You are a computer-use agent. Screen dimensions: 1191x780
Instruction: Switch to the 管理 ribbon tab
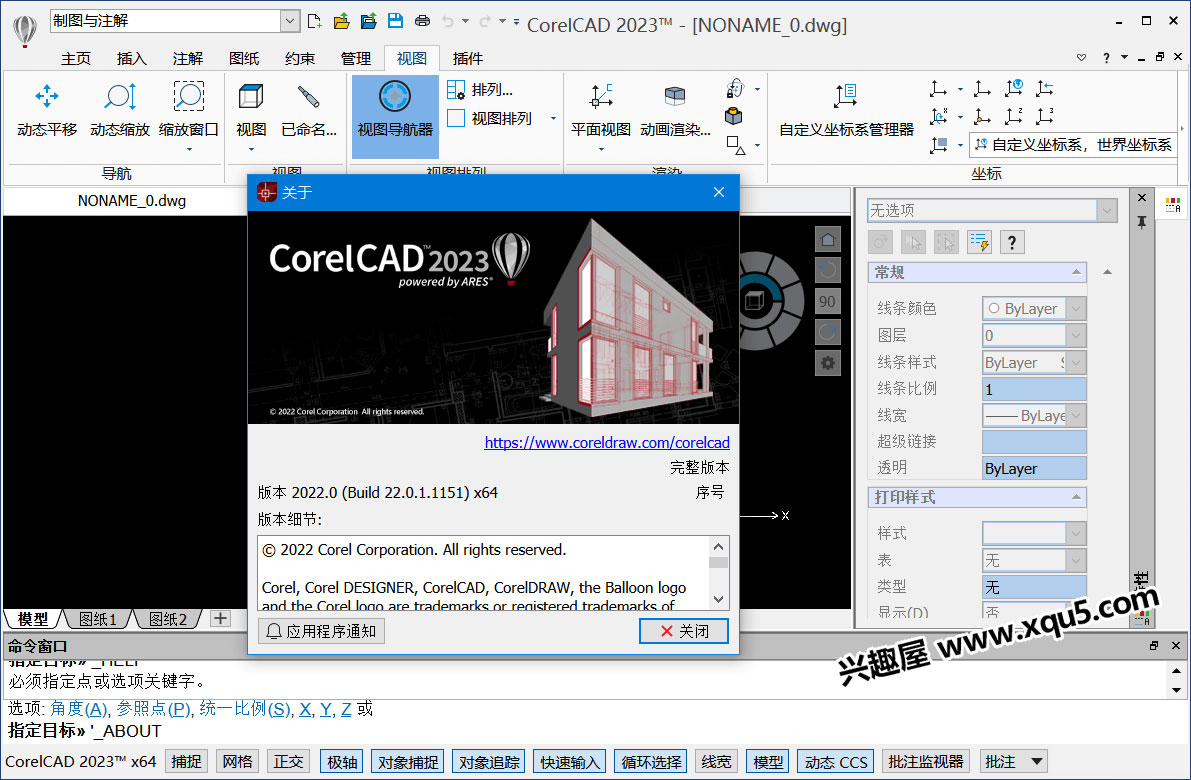(x=355, y=58)
